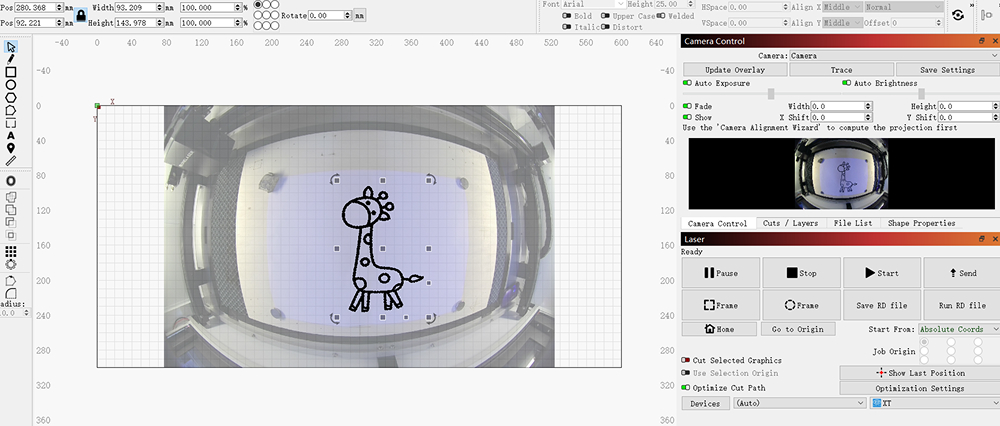Open the Font Arial dropdown

tap(594, 4)
